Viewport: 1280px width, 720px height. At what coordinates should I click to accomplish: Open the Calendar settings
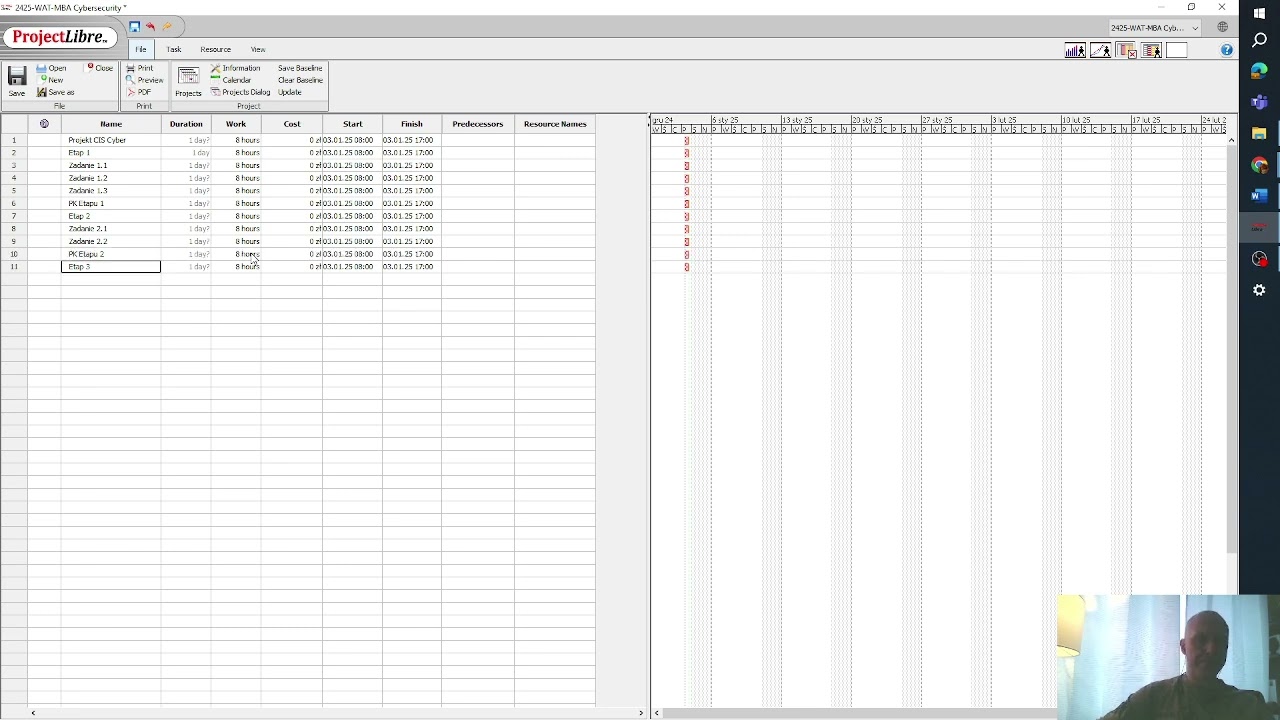[231, 80]
